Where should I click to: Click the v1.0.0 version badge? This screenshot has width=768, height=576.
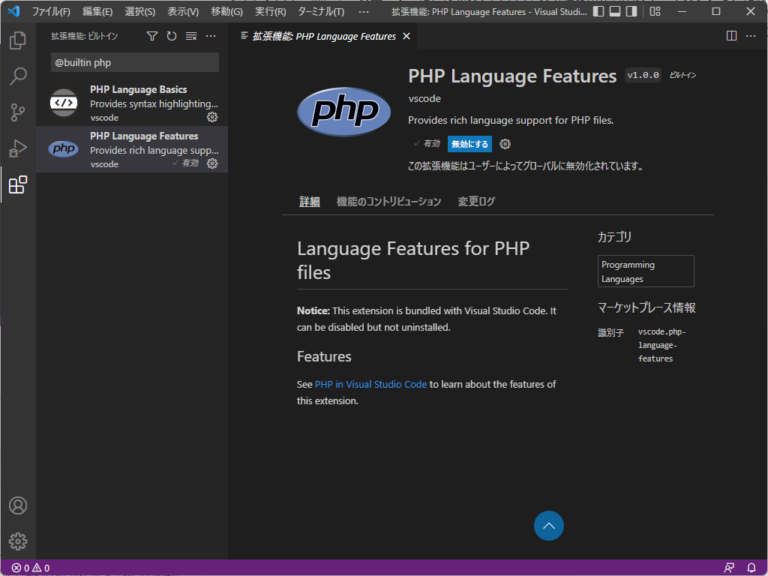click(643, 75)
